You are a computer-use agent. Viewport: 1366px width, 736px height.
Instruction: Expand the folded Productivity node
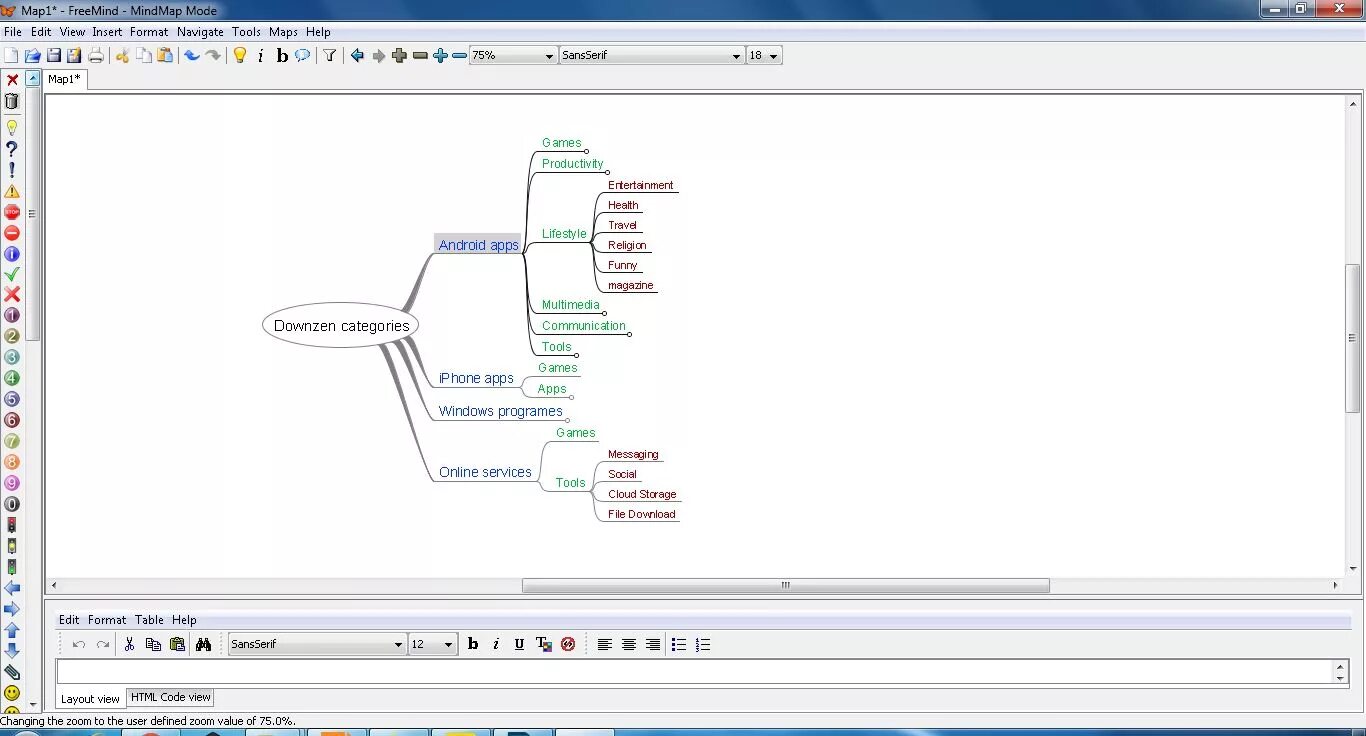tap(607, 172)
